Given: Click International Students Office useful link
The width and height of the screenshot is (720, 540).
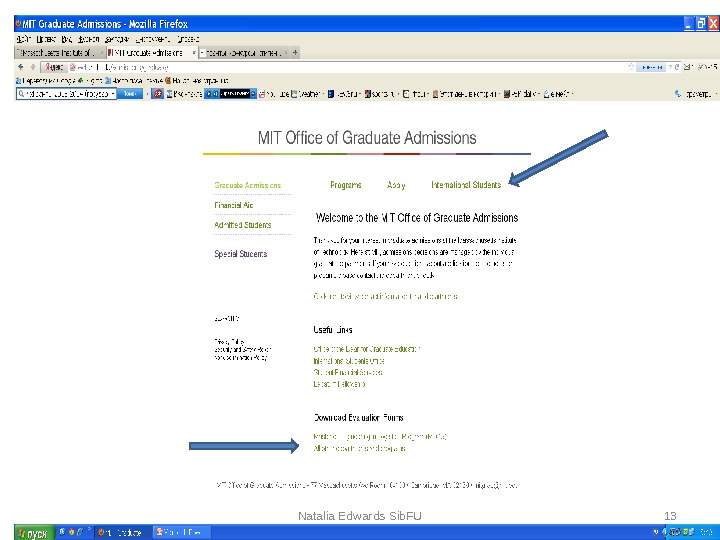Looking at the screenshot, I should [349, 361].
